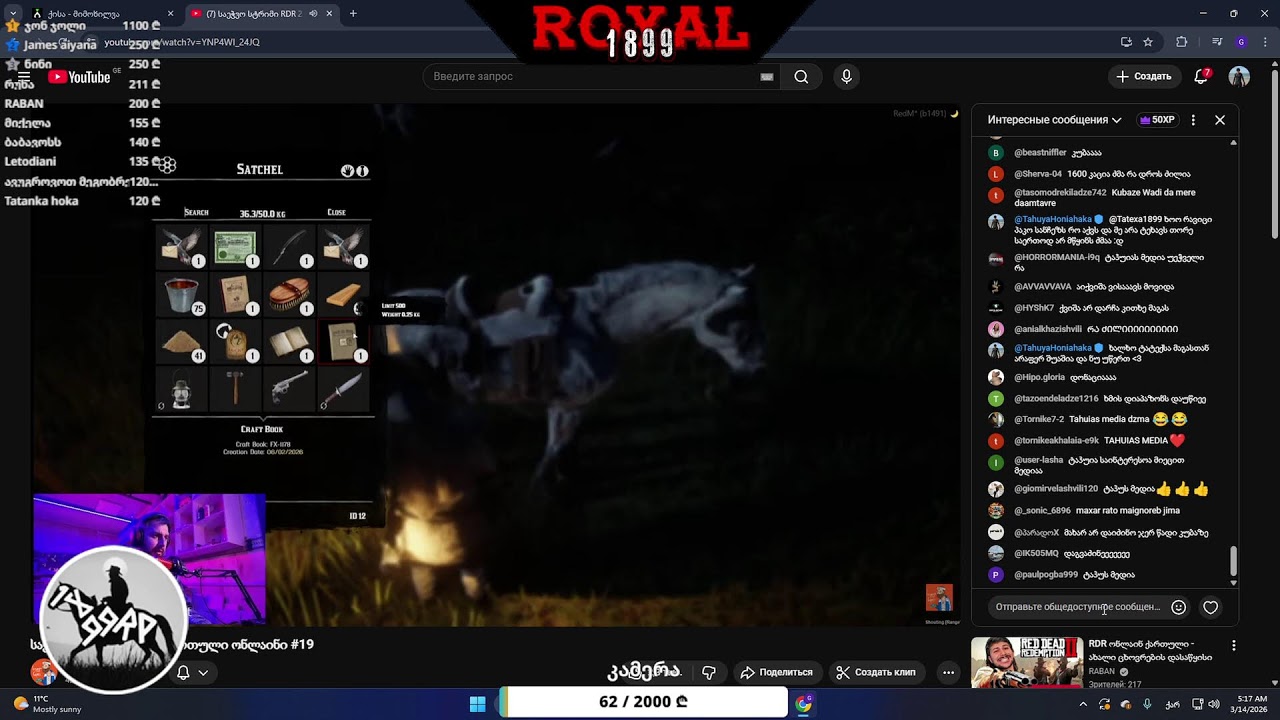Select the green banknote item in Satchel

pos(235,247)
